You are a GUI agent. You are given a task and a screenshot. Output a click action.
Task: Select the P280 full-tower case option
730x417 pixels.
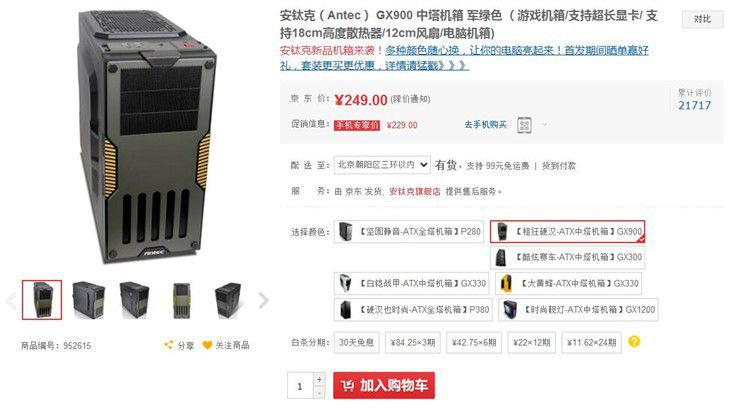tap(409, 231)
